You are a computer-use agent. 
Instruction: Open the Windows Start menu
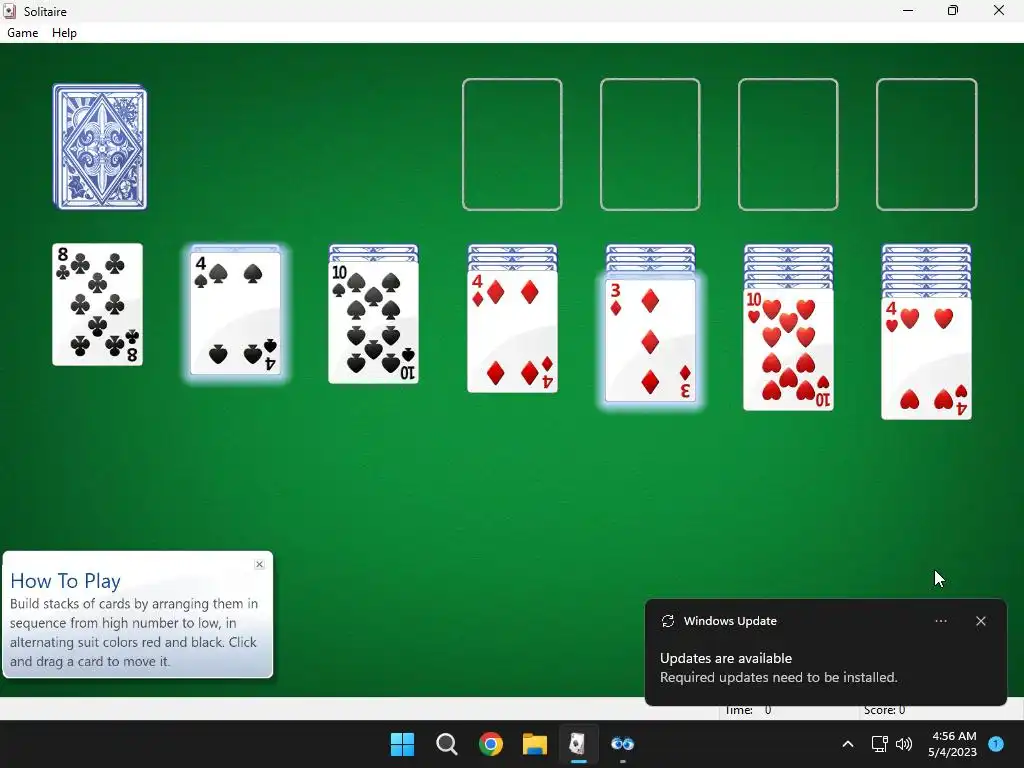click(x=402, y=744)
